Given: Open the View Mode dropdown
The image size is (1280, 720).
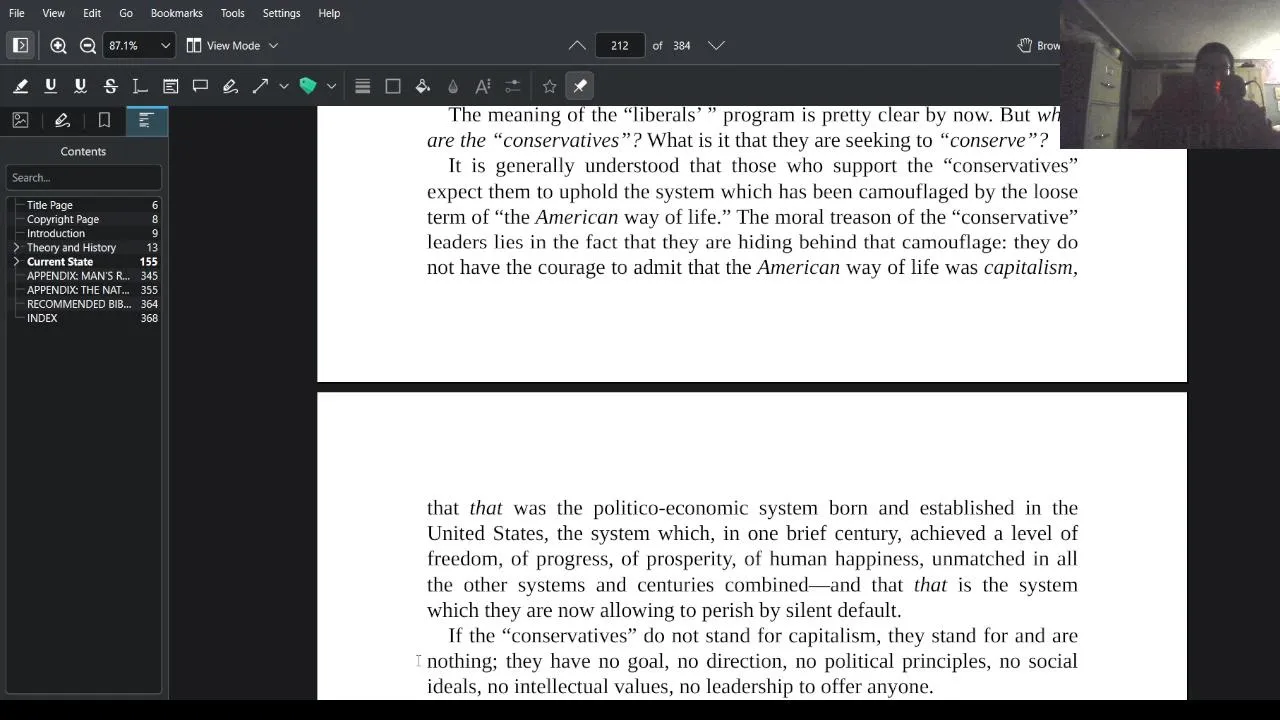Looking at the screenshot, I should 232,45.
